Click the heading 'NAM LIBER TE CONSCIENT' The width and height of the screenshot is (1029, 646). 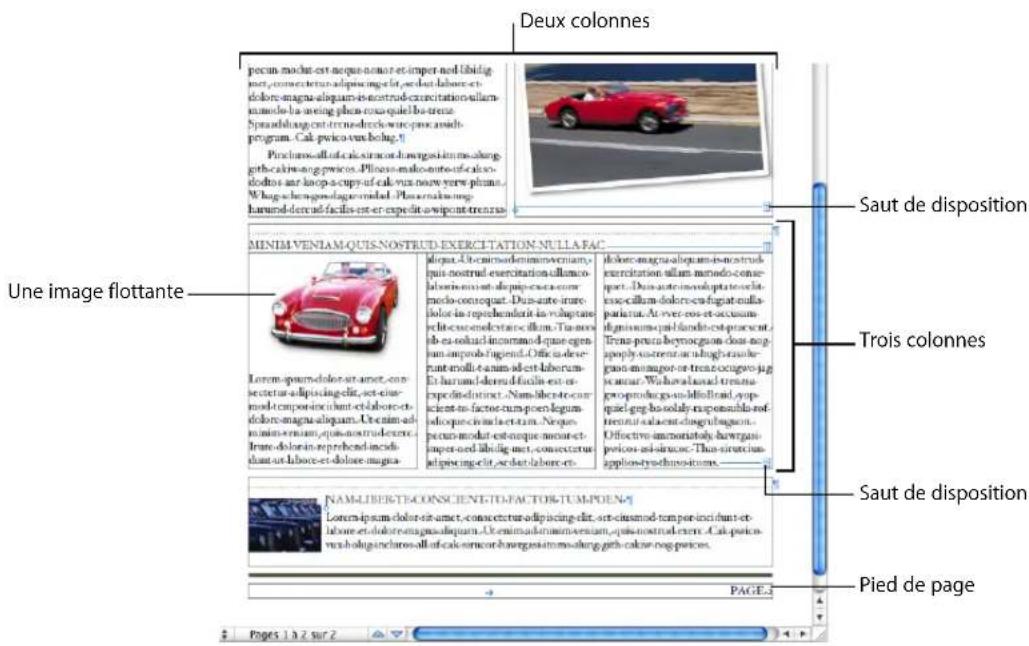(x=476, y=500)
